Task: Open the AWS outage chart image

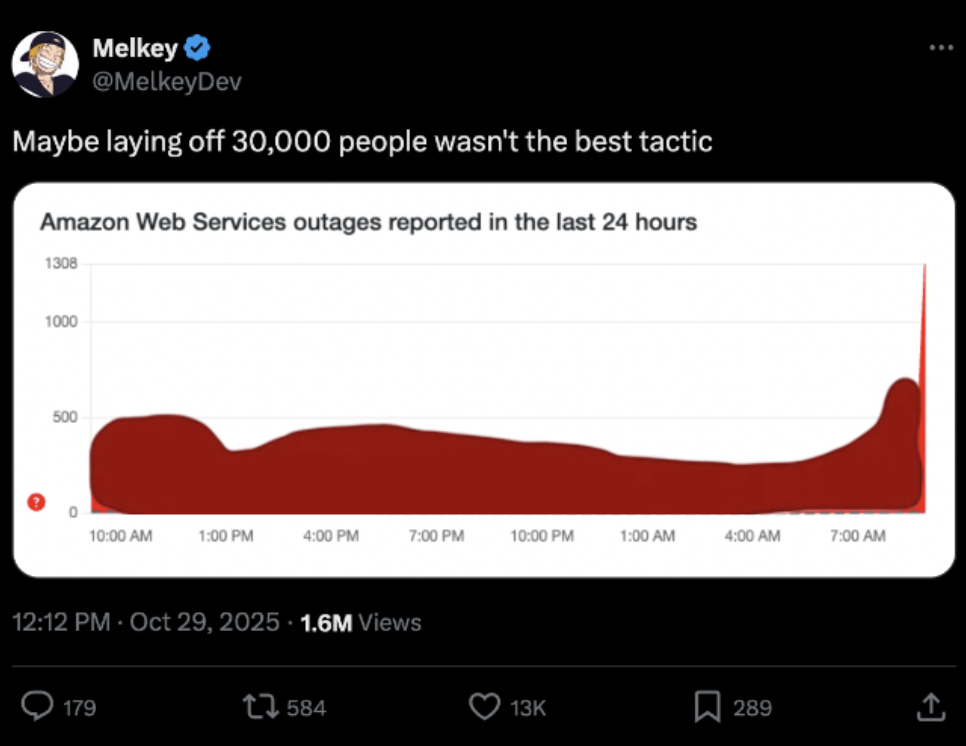Action: pos(483,380)
